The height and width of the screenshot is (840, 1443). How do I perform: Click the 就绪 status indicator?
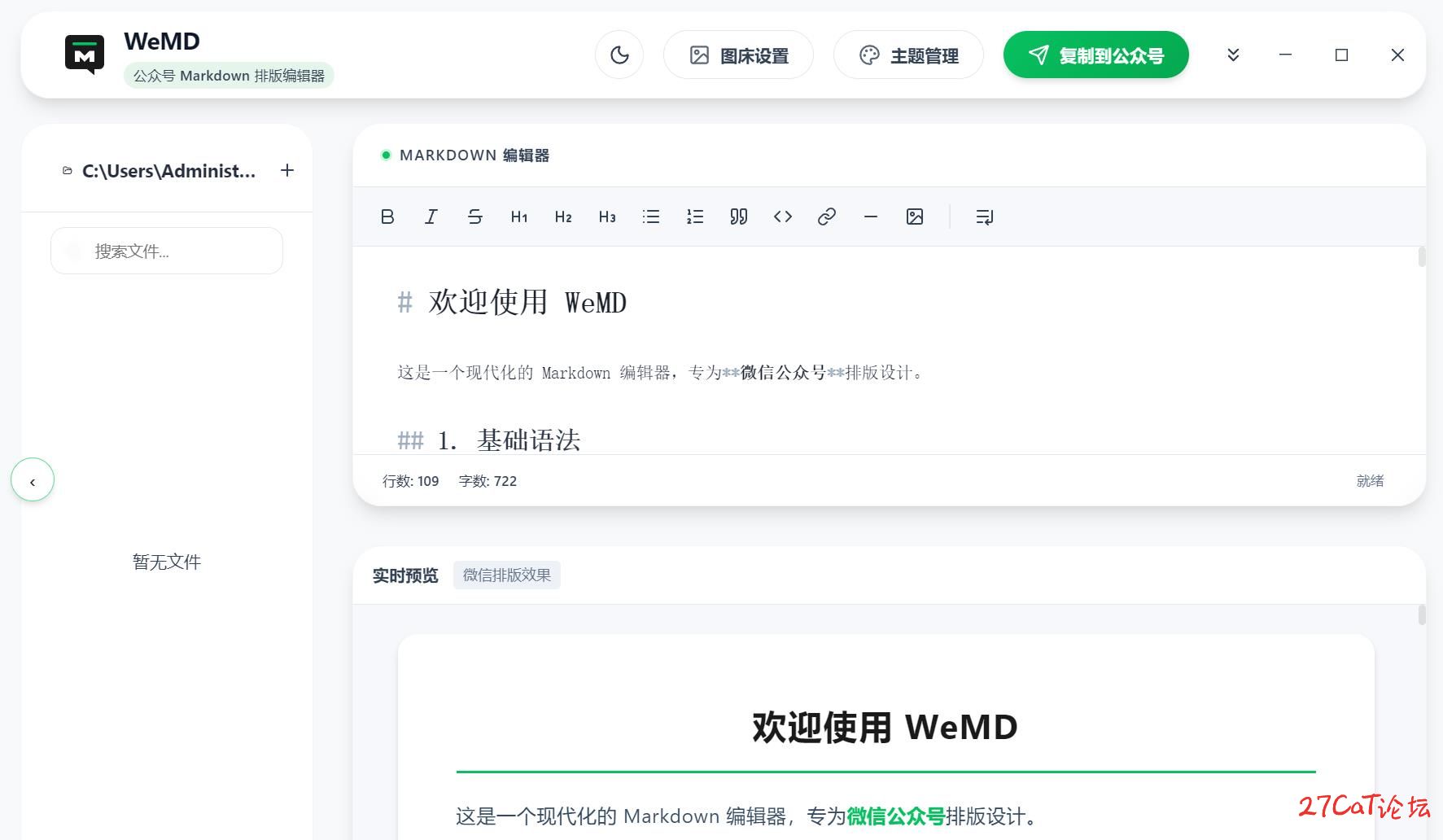[x=1370, y=481]
